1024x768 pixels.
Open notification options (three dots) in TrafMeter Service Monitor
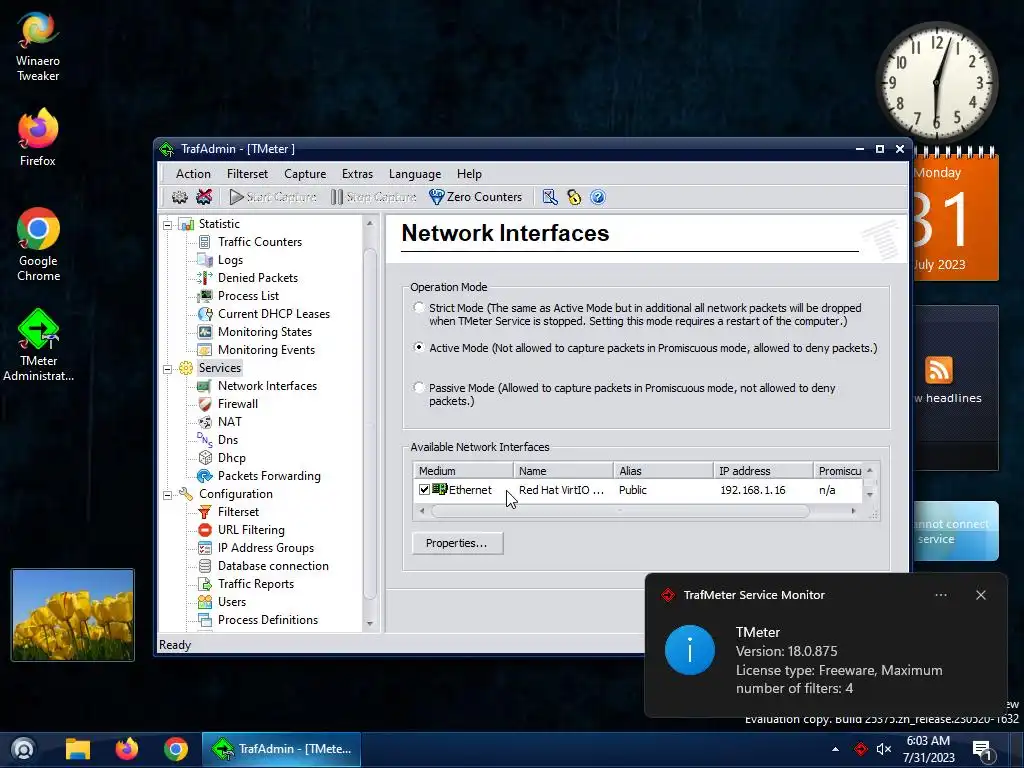940,595
